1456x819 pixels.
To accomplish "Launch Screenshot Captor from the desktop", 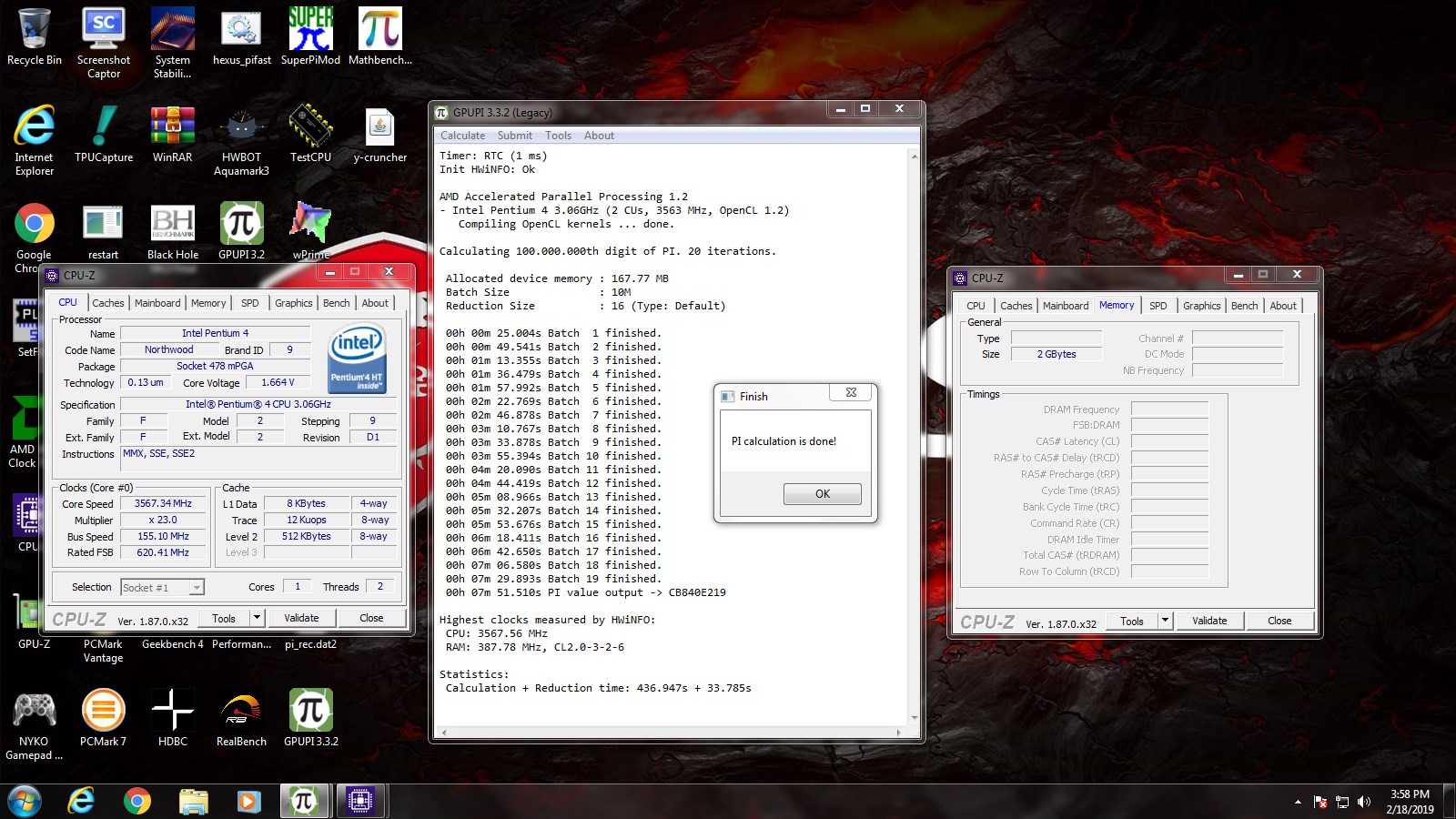I will 104,43.
